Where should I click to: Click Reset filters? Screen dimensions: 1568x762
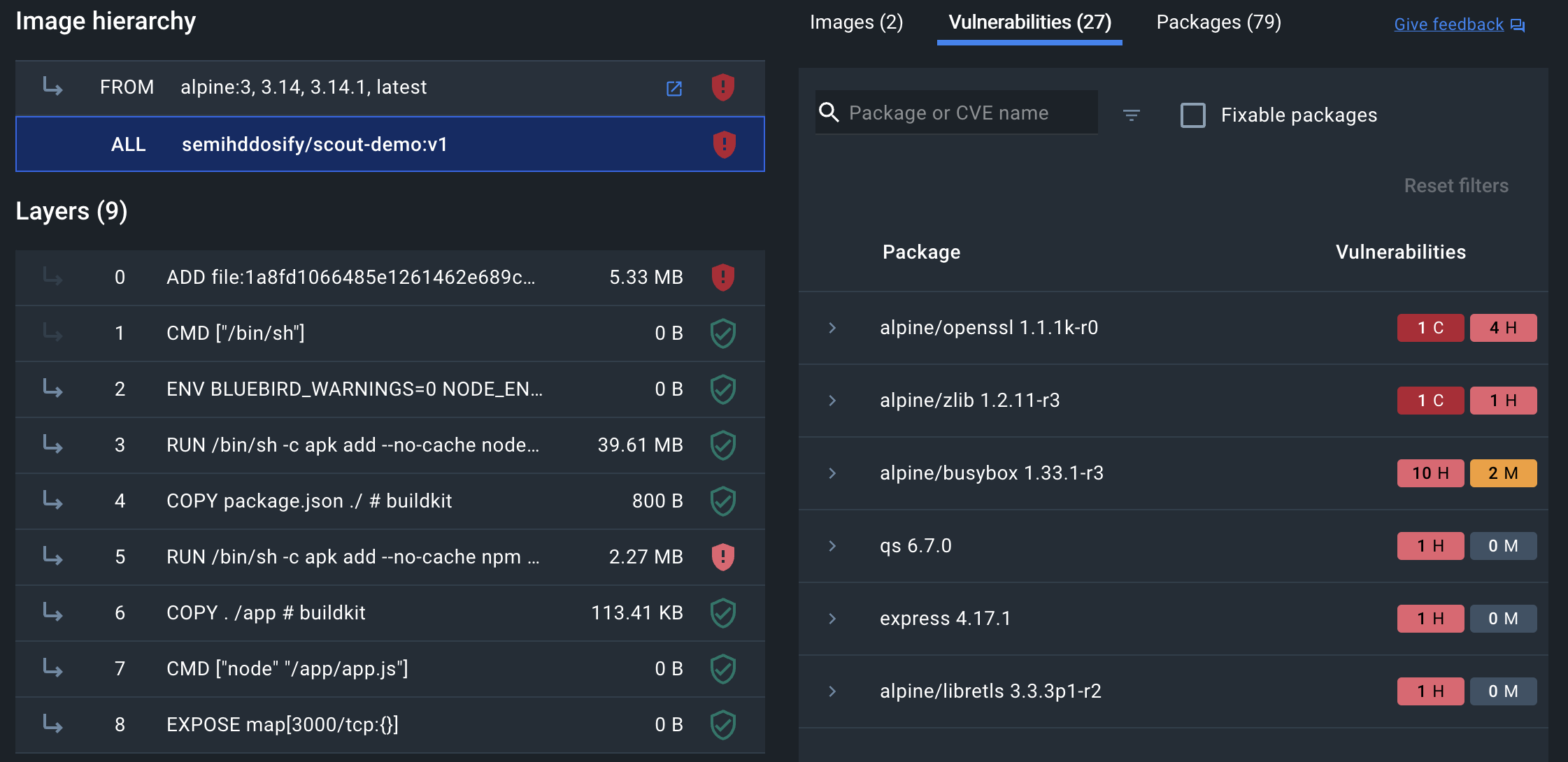pyautogui.click(x=1456, y=185)
